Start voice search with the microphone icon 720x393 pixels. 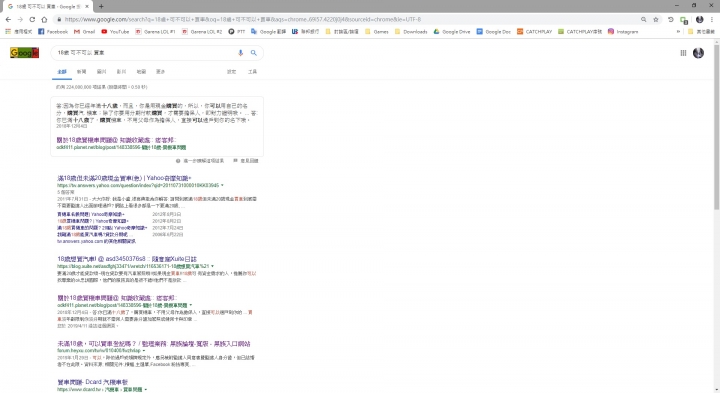pos(240,53)
